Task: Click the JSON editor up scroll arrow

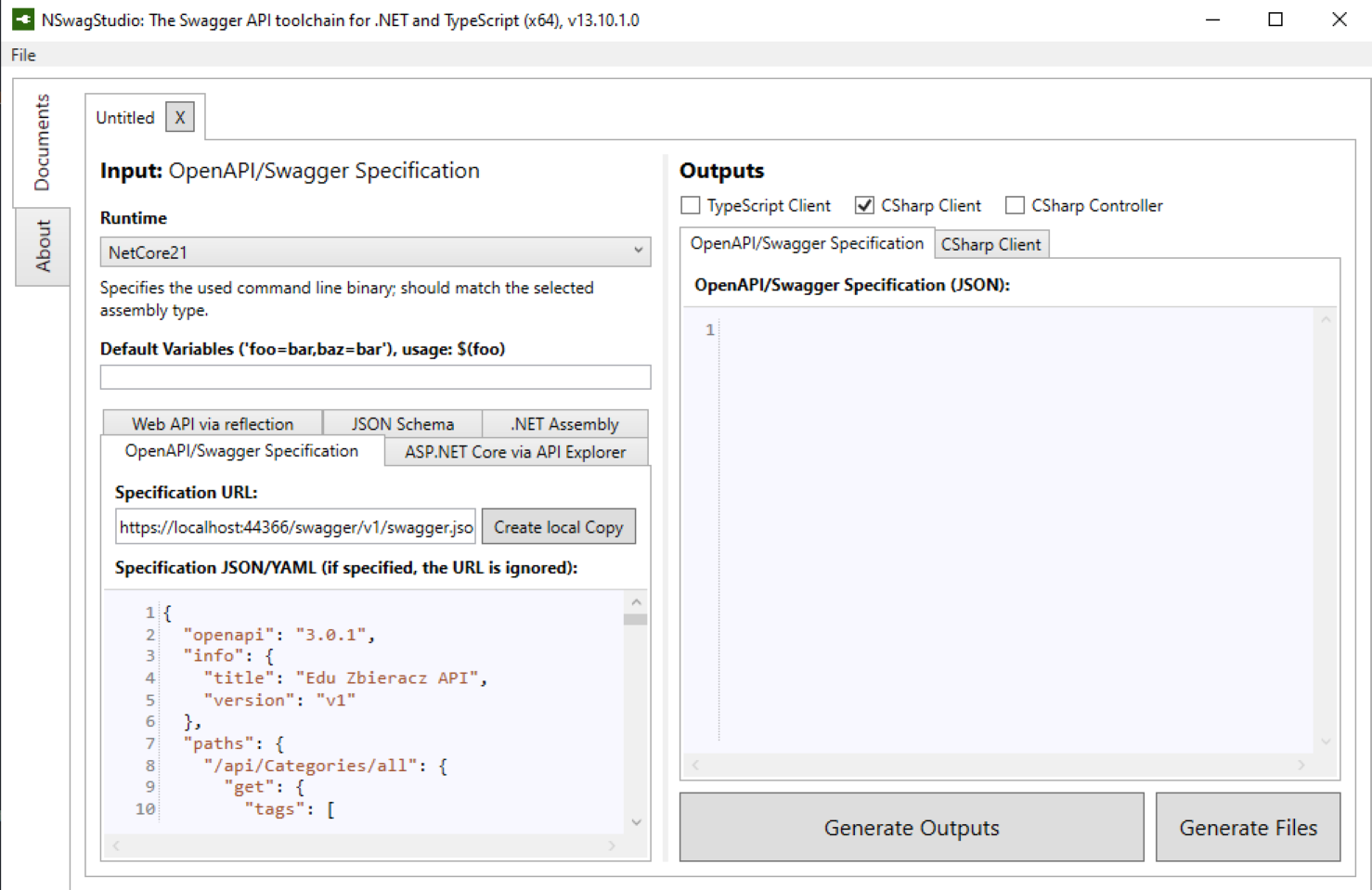Action: (x=636, y=602)
